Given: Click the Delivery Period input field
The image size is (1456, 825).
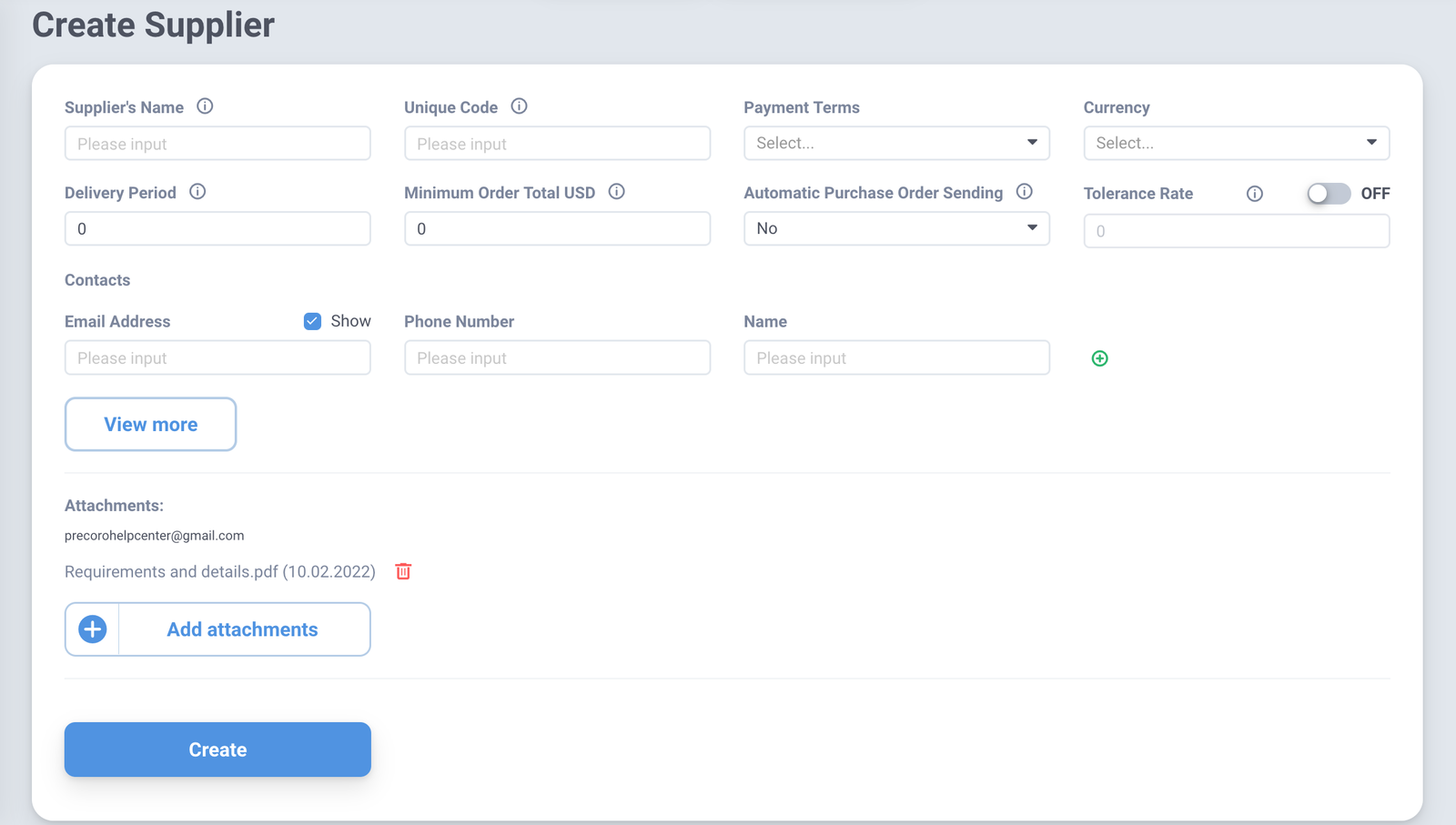Looking at the screenshot, I should pyautogui.click(x=217, y=228).
